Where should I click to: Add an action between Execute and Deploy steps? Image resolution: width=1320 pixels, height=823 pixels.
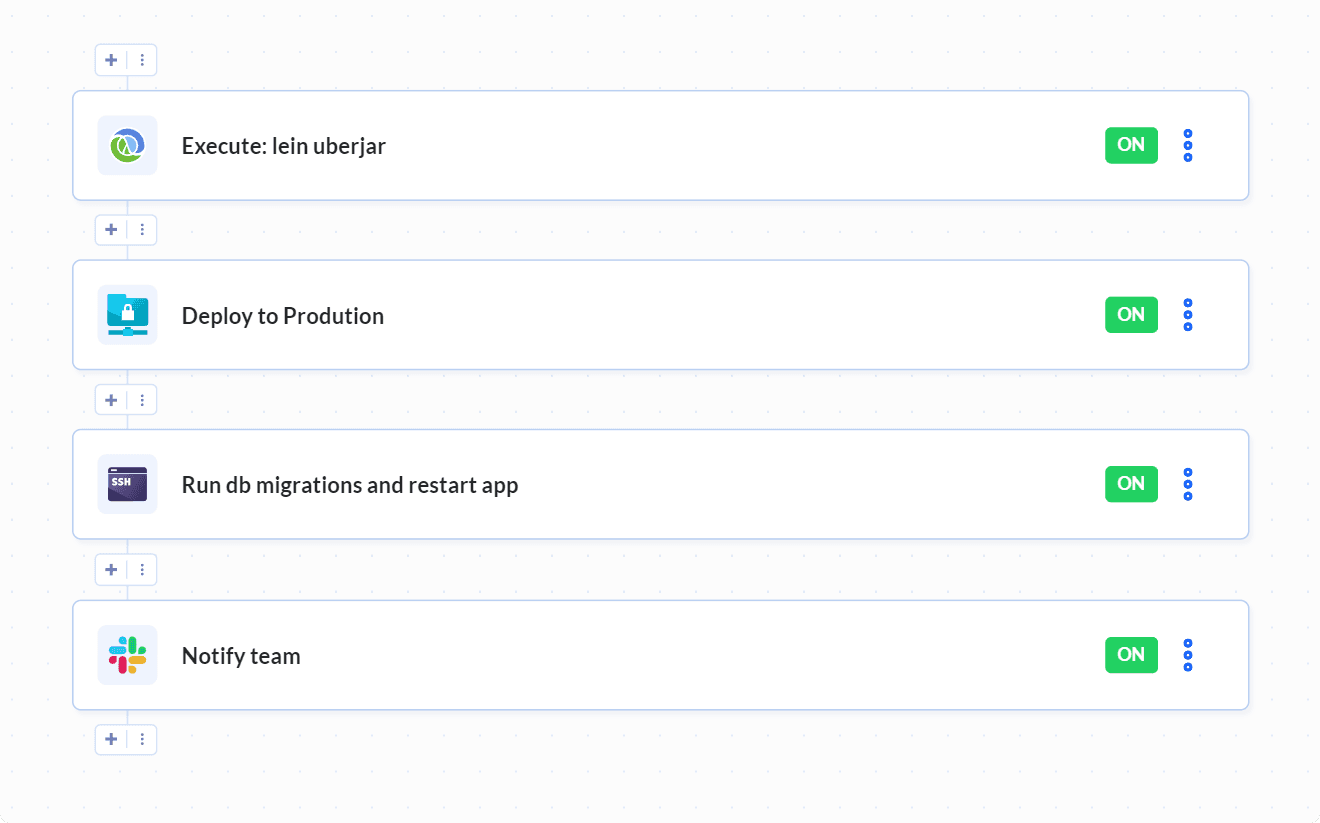click(x=111, y=230)
